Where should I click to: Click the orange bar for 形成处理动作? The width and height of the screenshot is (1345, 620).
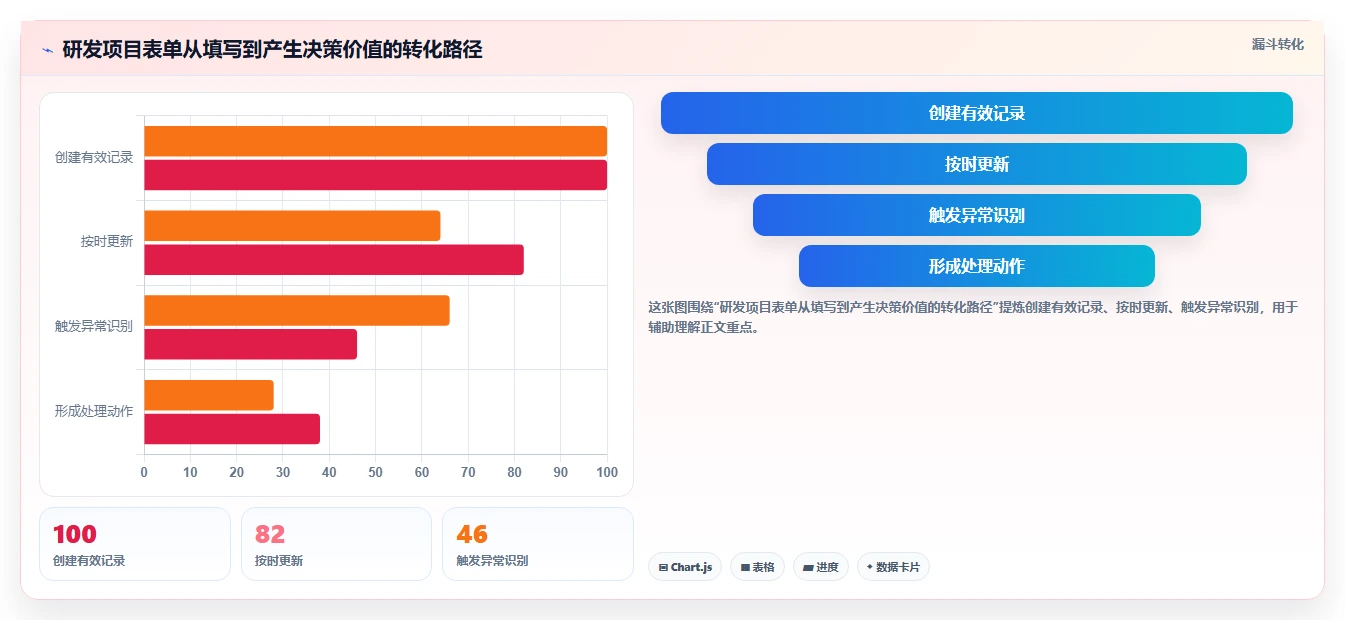point(209,395)
